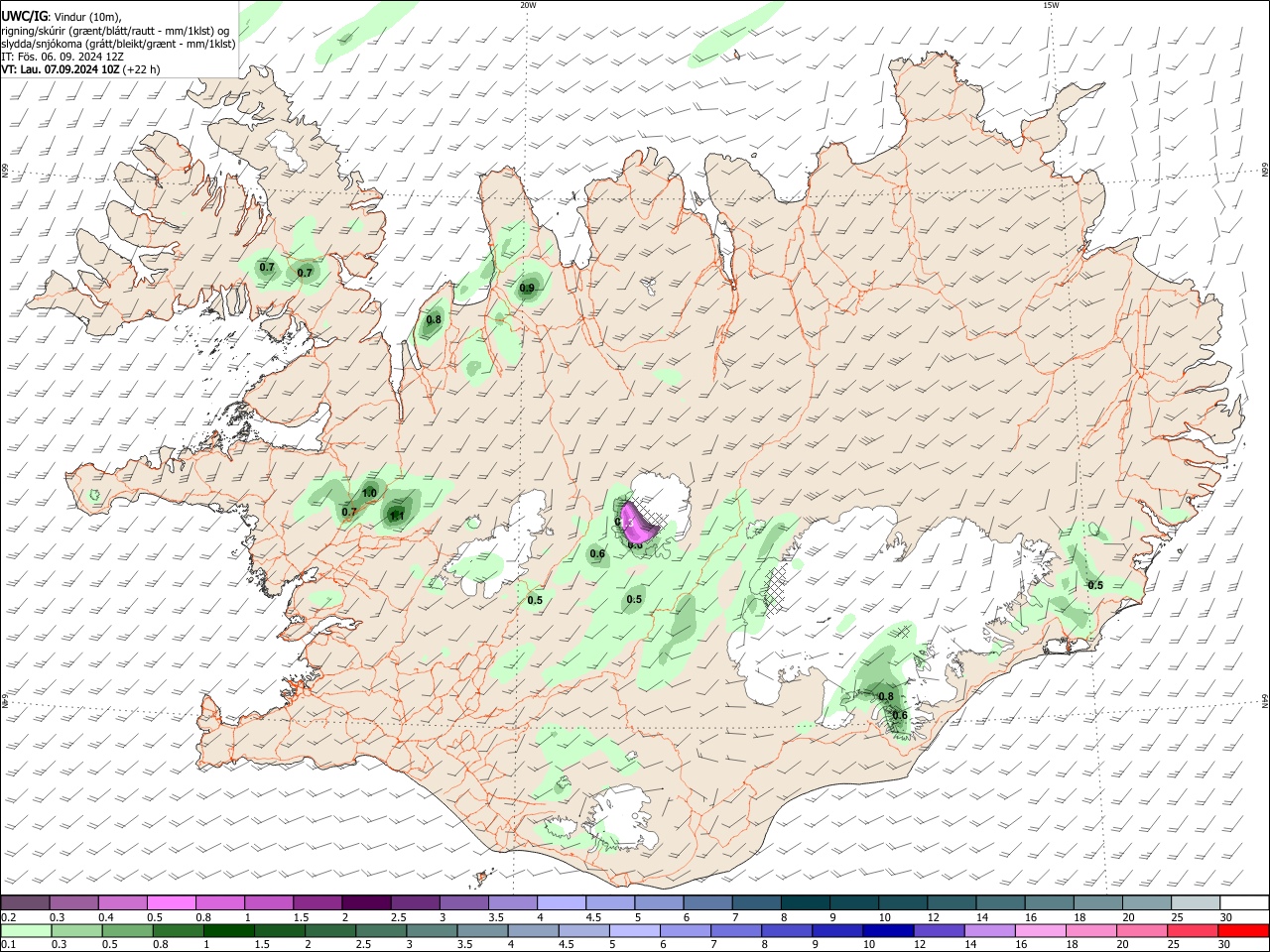Click the "12" label in the rain legend row

pyautogui.click(x=919, y=945)
